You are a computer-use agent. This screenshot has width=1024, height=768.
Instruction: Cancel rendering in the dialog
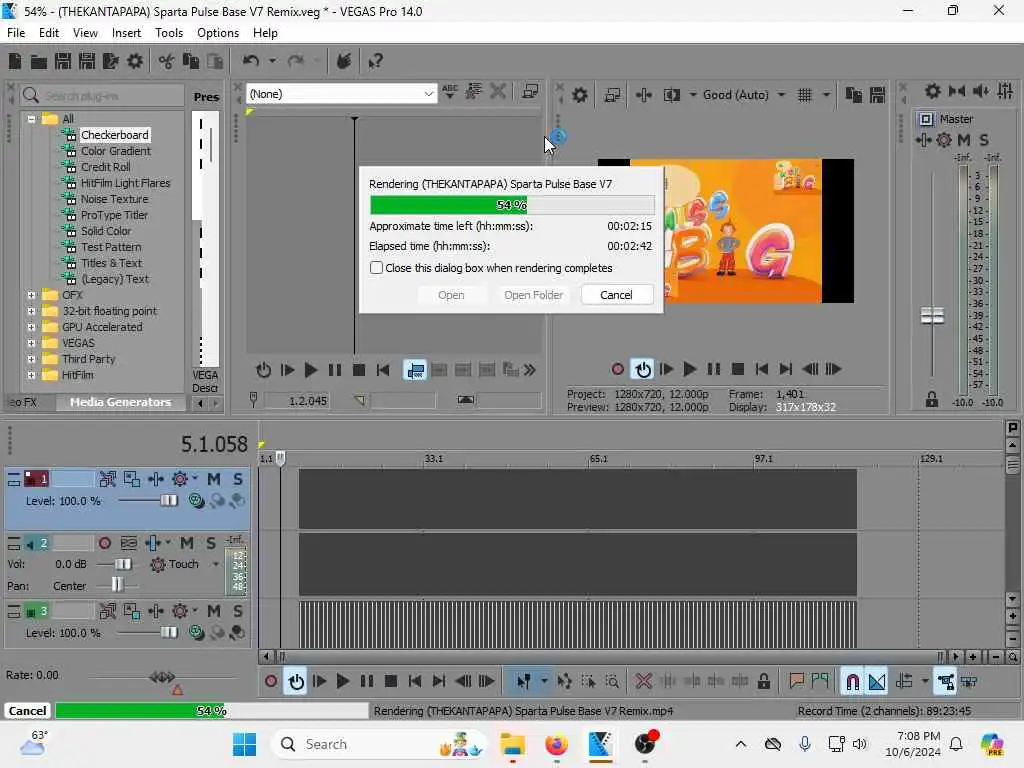pos(616,295)
